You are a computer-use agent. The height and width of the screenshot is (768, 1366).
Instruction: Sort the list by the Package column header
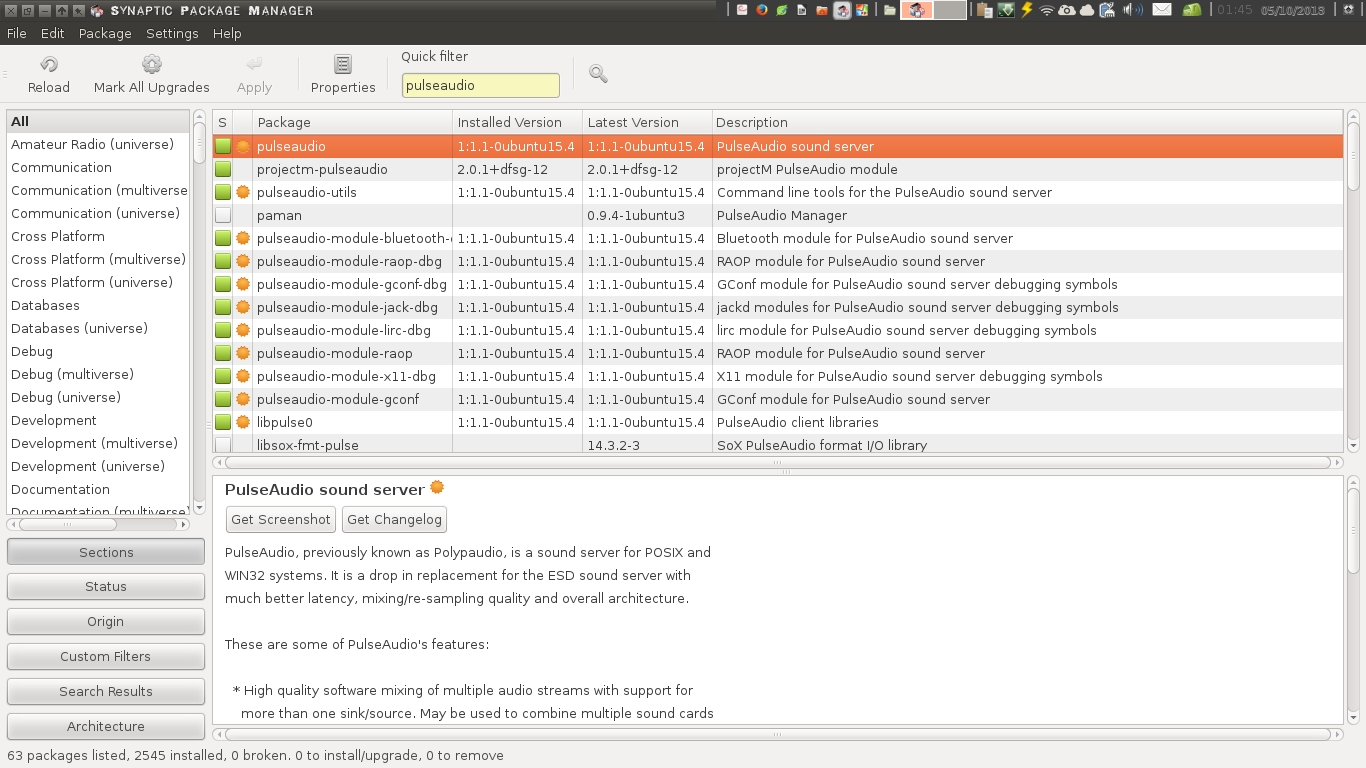(x=352, y=122)
